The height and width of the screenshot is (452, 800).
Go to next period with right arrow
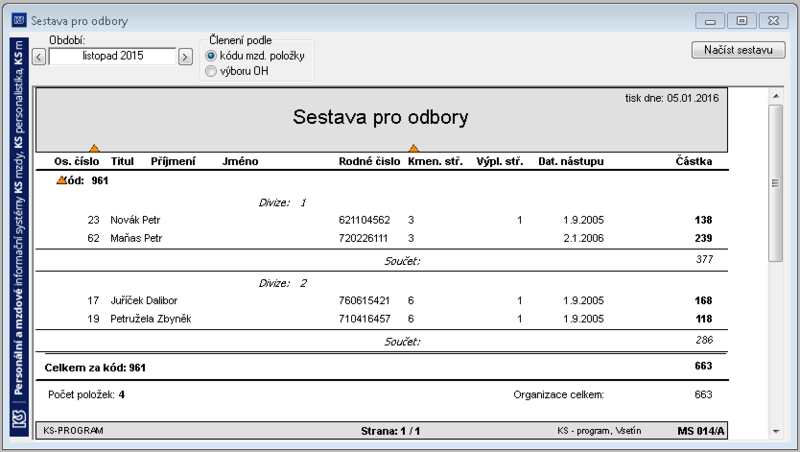[185, 57]
